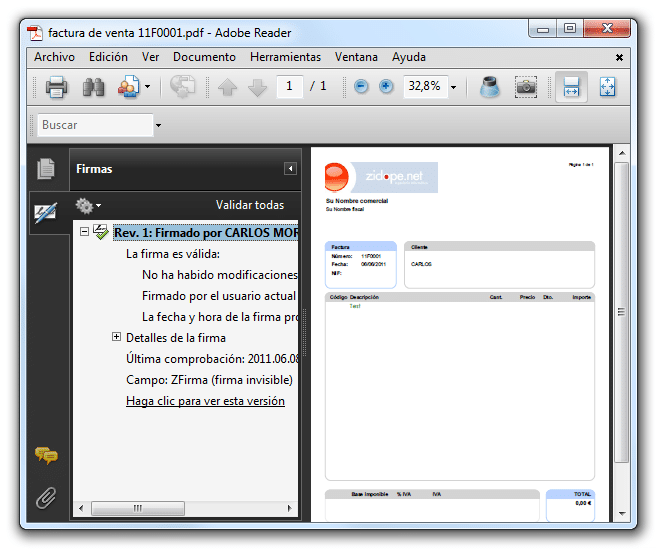This screenshot has width=661, height=550.
Task: Open the Edición menu
Action: coord(108,57)
